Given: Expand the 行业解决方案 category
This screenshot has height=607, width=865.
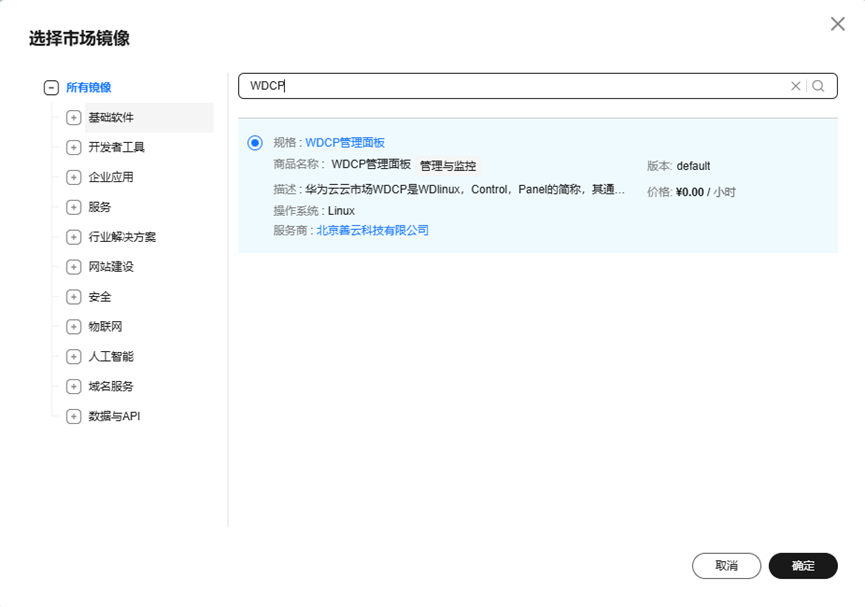Looking at the screenshot, I should click(x=73, y=237).
